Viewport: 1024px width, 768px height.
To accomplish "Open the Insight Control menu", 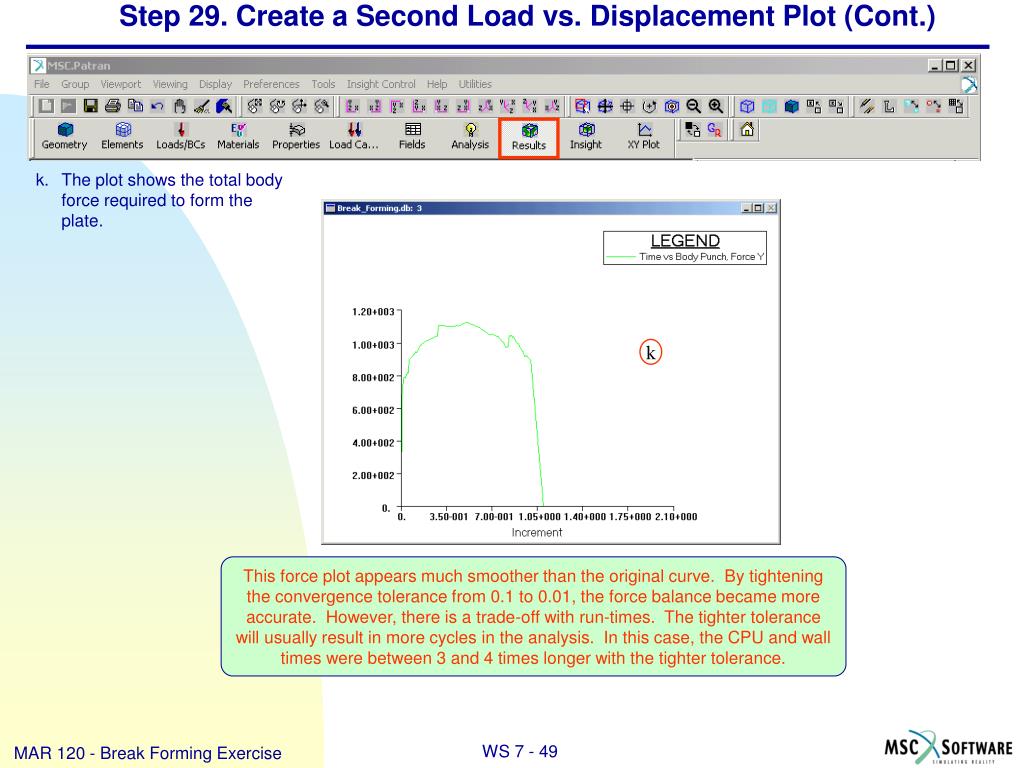I will [381, 84].
